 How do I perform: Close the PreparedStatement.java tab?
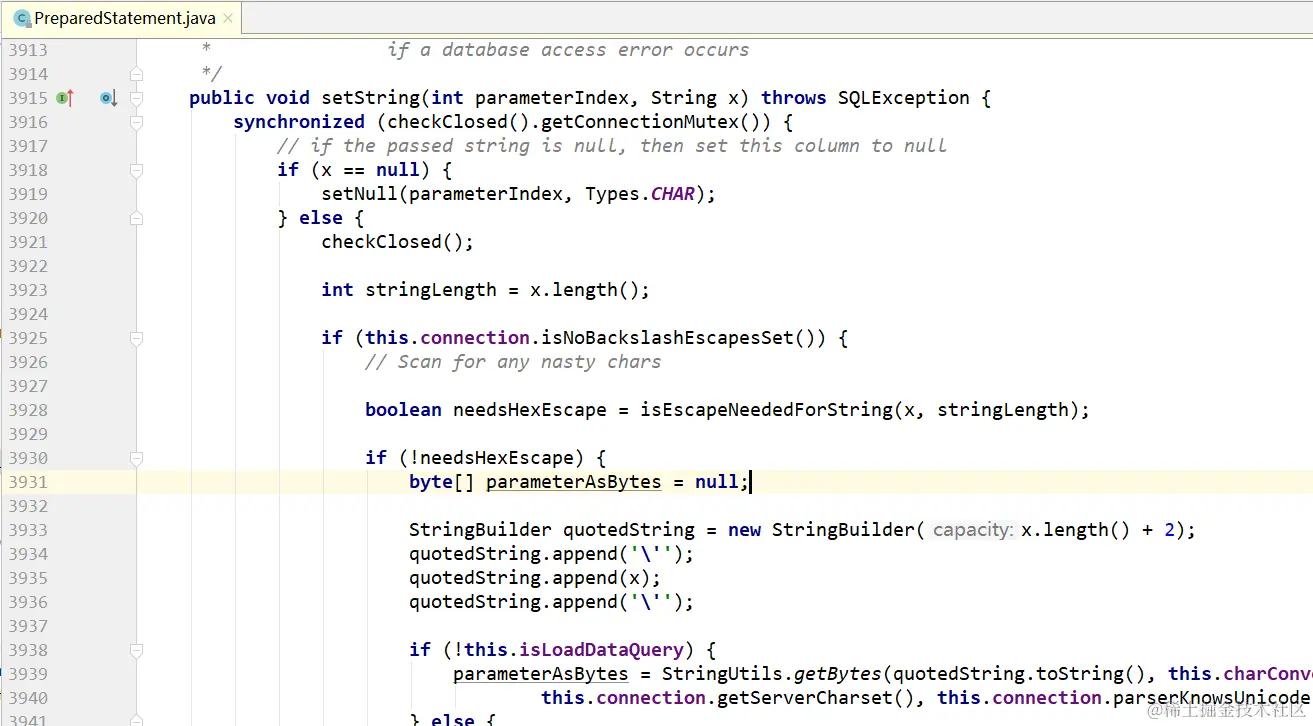point(228,18)
